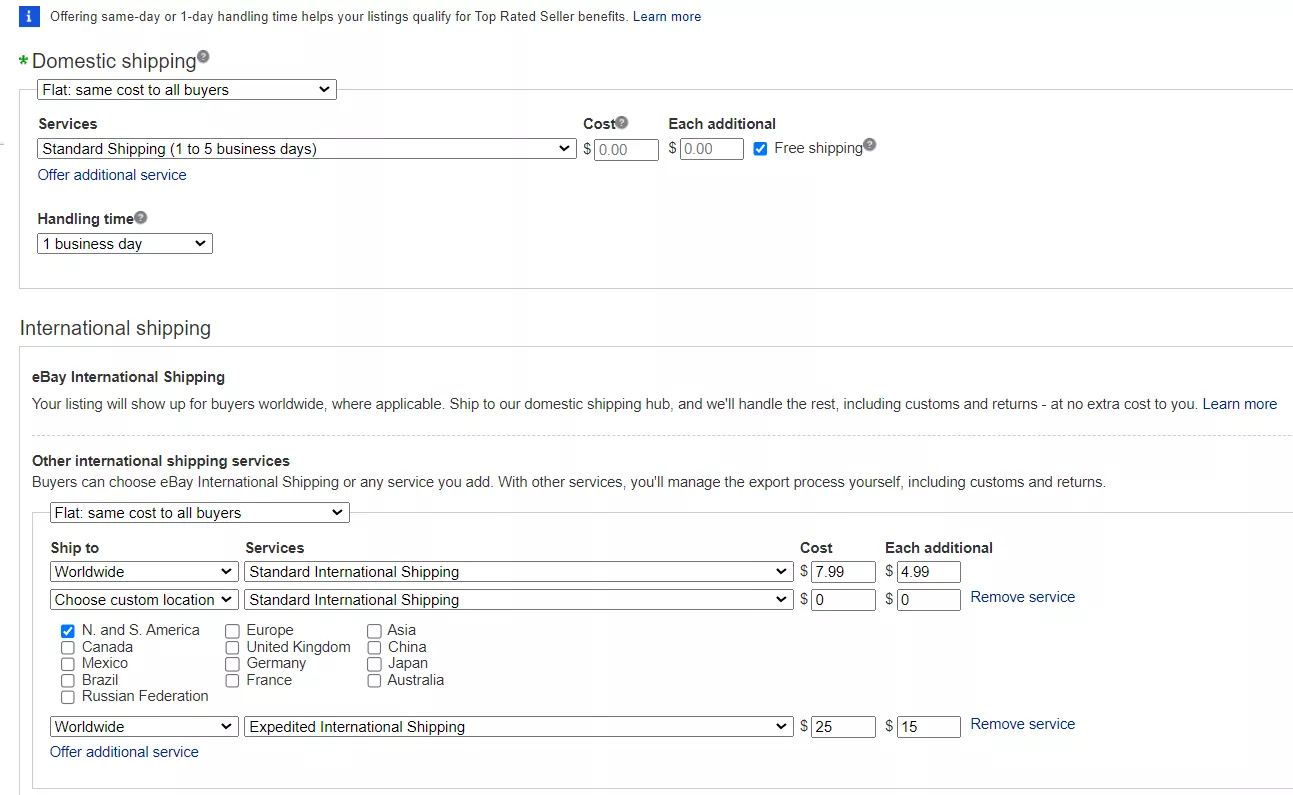Click the Ship to column label

click(75, 548)
